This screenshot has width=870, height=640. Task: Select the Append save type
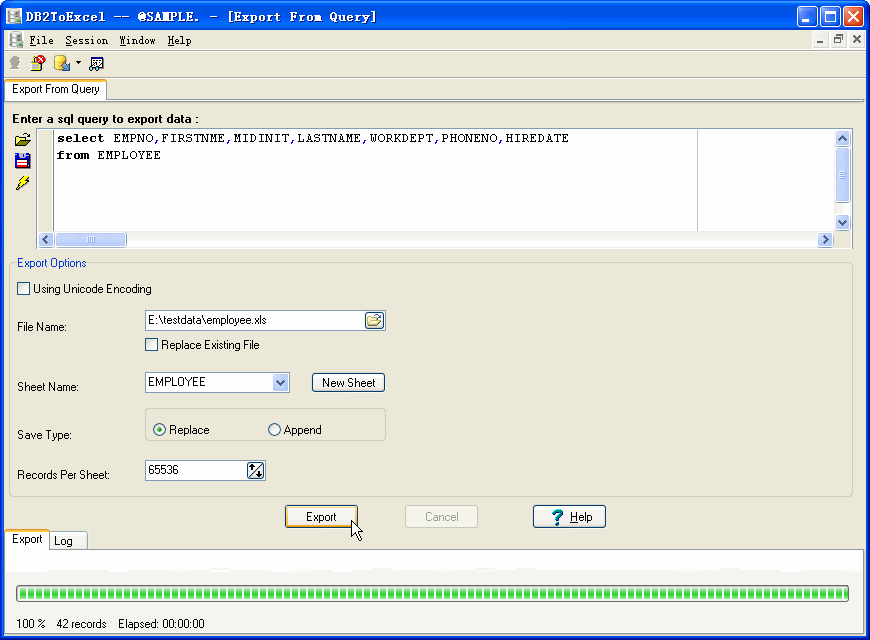click(274, 430)
